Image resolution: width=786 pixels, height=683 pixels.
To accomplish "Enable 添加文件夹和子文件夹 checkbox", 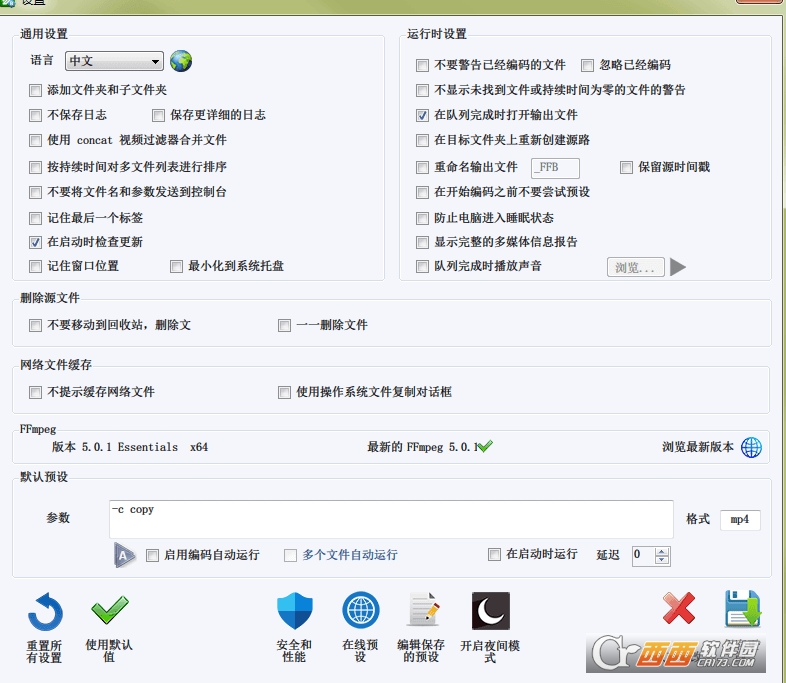I will tap(35, 91).
